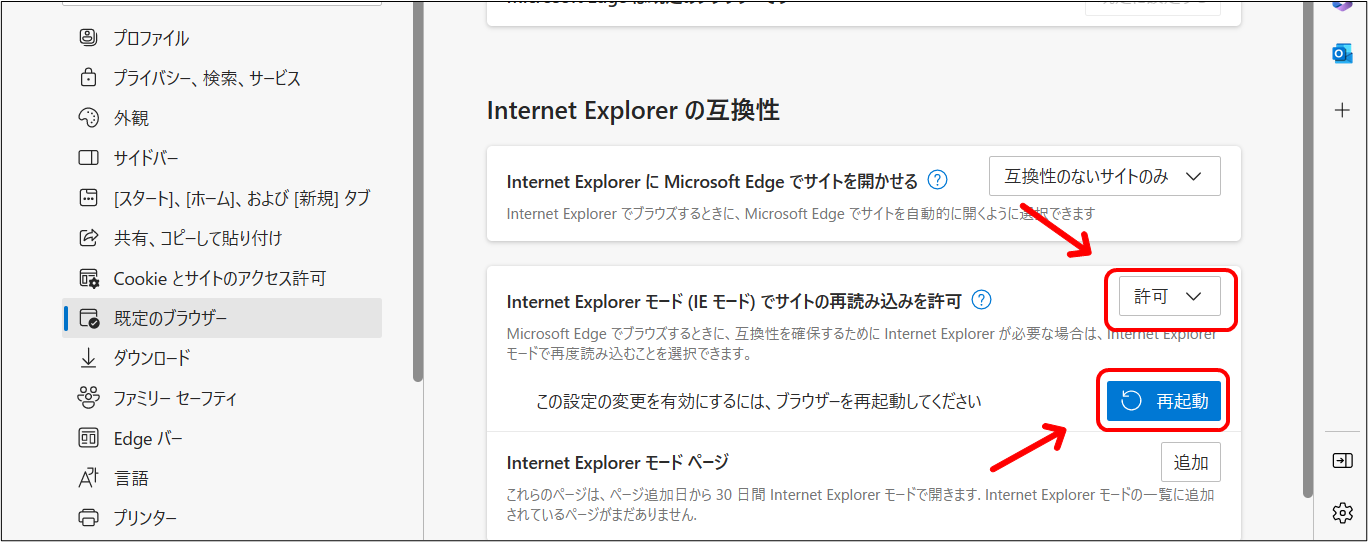Click the download arrow icon beside ダウンロード
This screenshot has width=1368, height=542.
[x=89, y=358]
